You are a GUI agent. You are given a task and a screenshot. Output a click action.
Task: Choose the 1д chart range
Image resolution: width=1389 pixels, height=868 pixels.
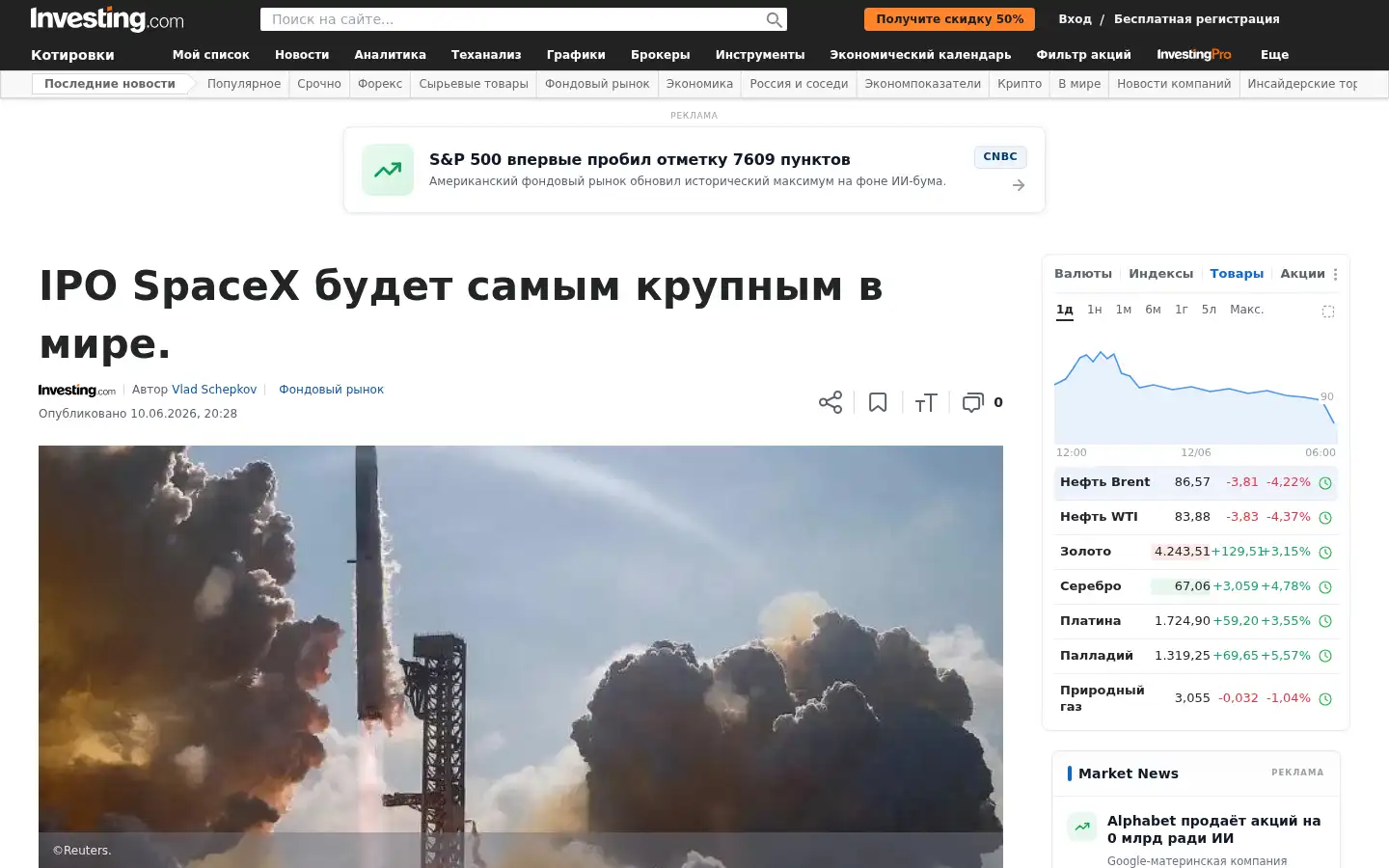pos(1065,310)
